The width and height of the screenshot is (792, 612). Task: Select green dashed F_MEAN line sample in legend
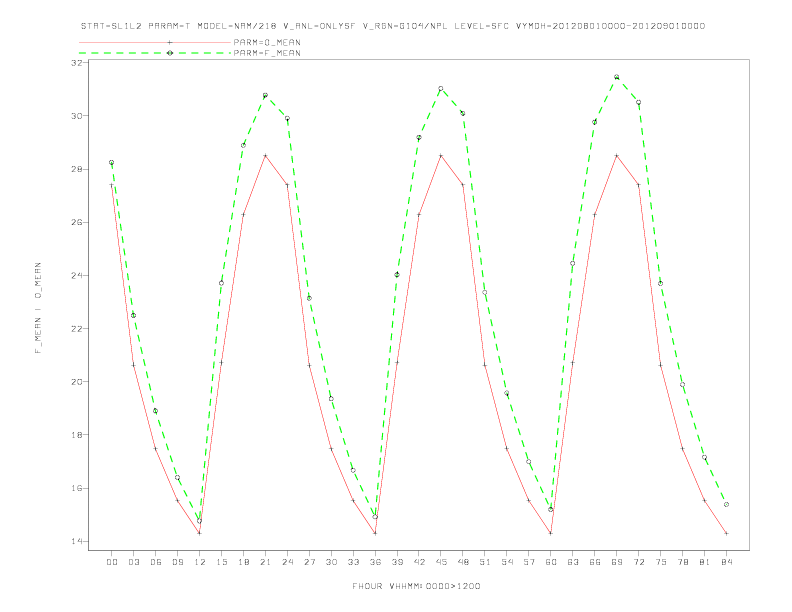point(155,53)
